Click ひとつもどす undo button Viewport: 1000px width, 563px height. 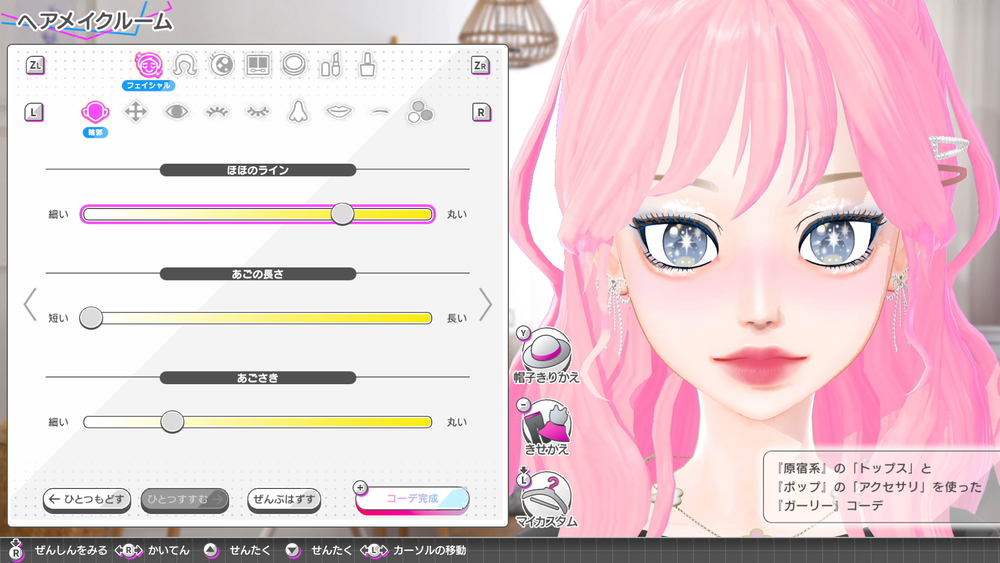pos(87,499)
